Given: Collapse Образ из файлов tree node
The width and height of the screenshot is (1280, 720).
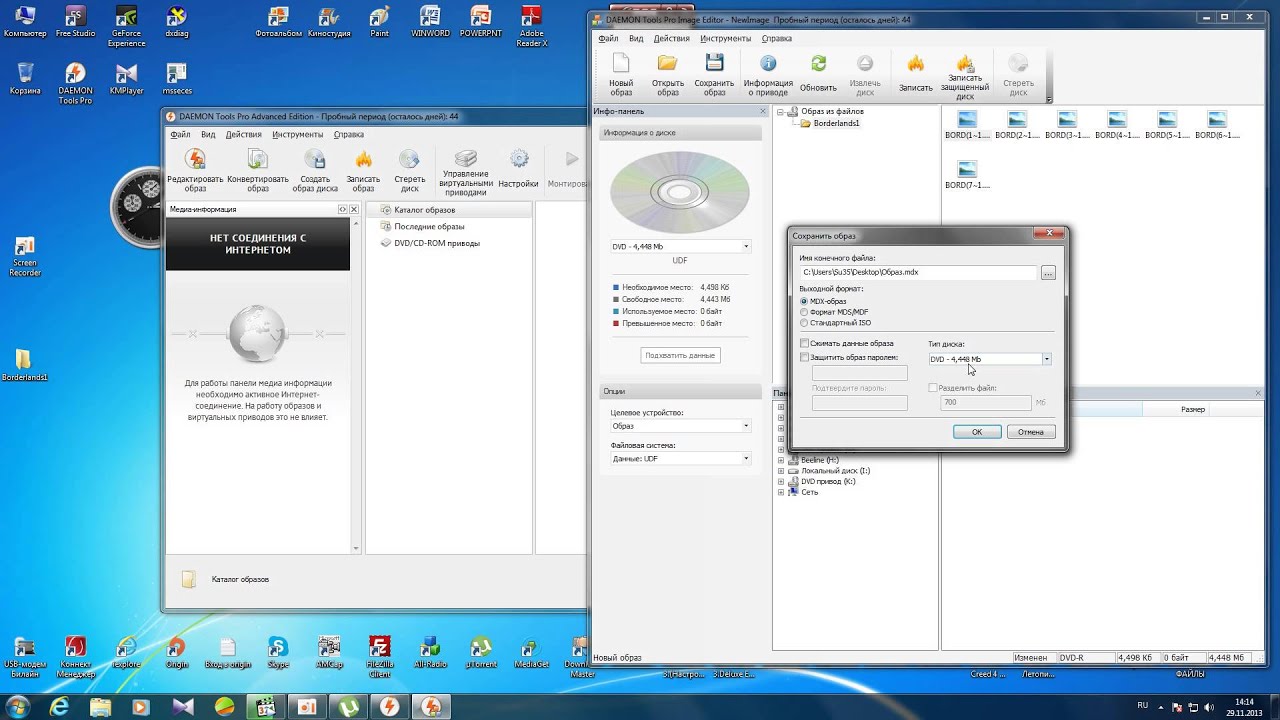Looking at the screenshot, I should click(x=781, y=111).
